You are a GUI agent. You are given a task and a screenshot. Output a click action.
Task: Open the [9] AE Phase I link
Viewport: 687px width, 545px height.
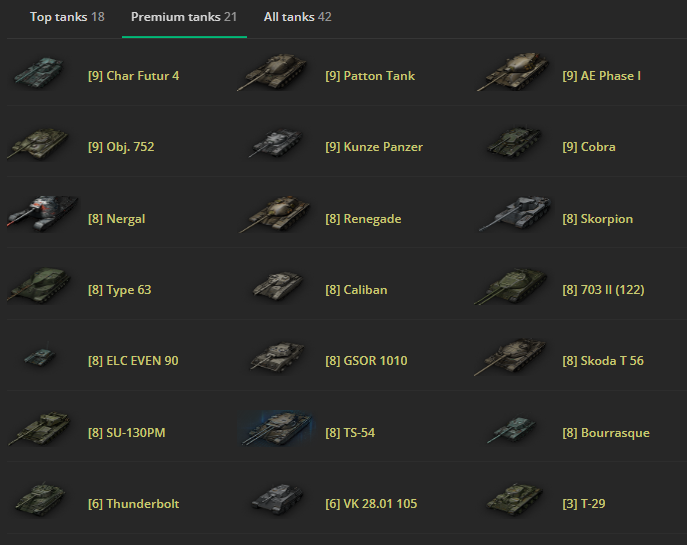[x=602, y=76]
